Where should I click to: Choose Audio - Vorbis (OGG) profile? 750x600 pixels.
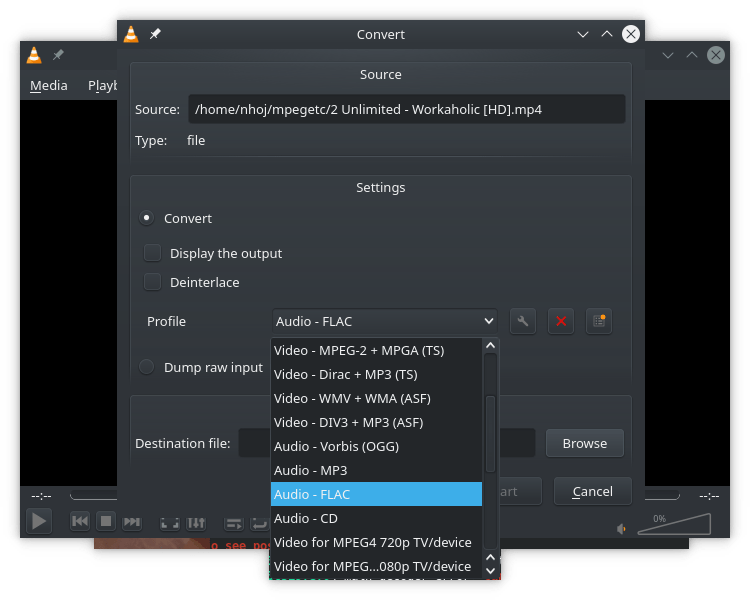(x=376, y=446)
